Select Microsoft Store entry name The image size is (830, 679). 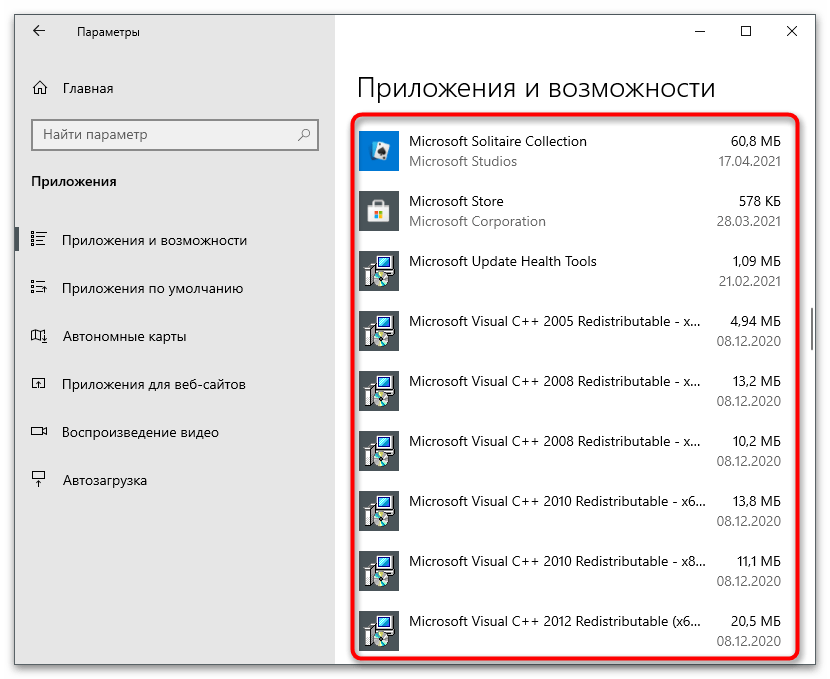click(x=456, y=201)
